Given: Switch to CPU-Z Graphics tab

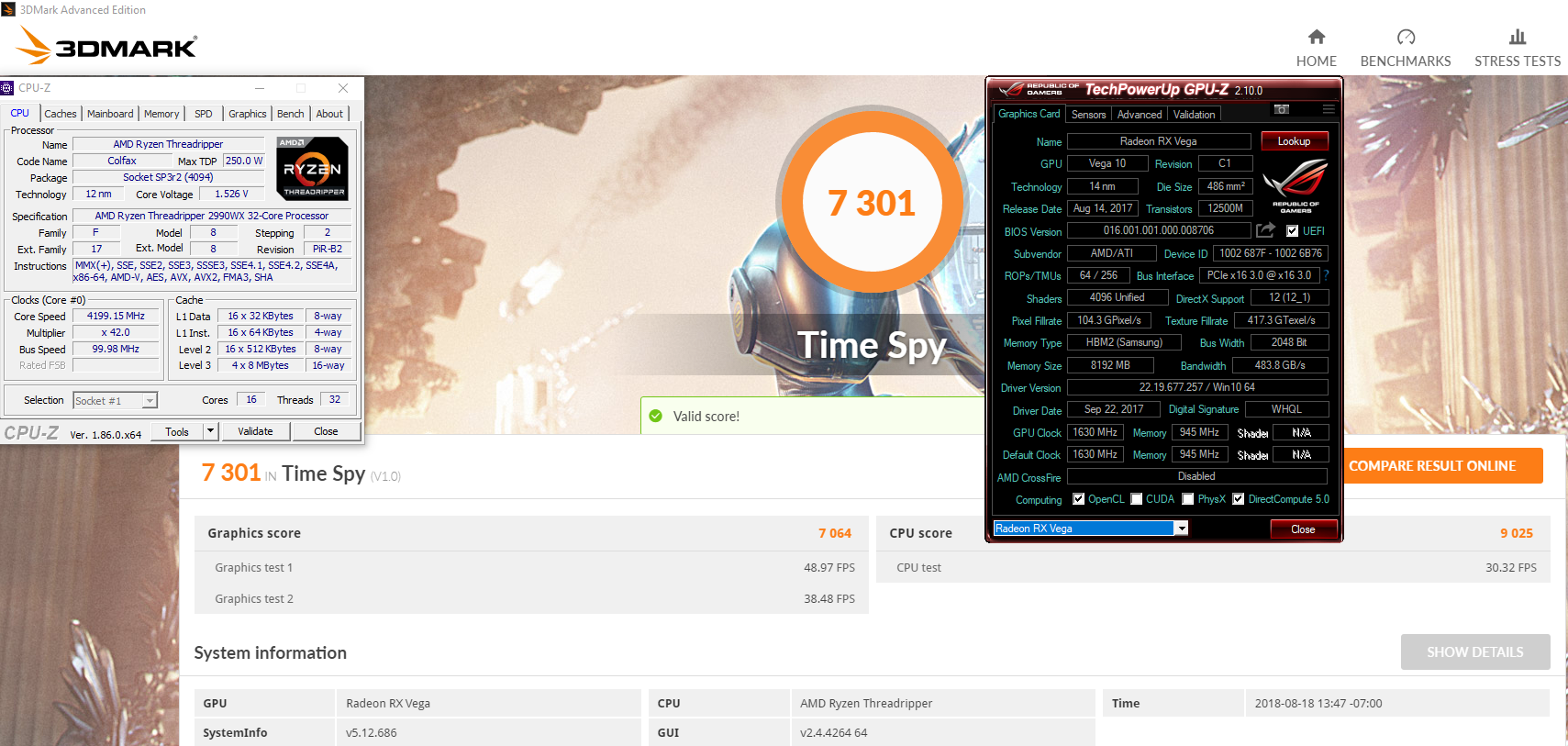Looking at the screenshot, I should click(x=248, y=114).
